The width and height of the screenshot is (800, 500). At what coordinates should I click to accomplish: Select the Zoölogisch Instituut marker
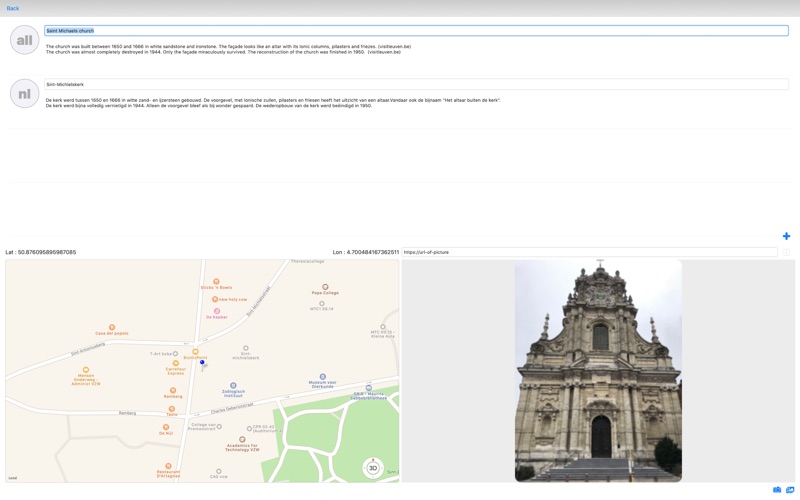[x=233, y=385]
